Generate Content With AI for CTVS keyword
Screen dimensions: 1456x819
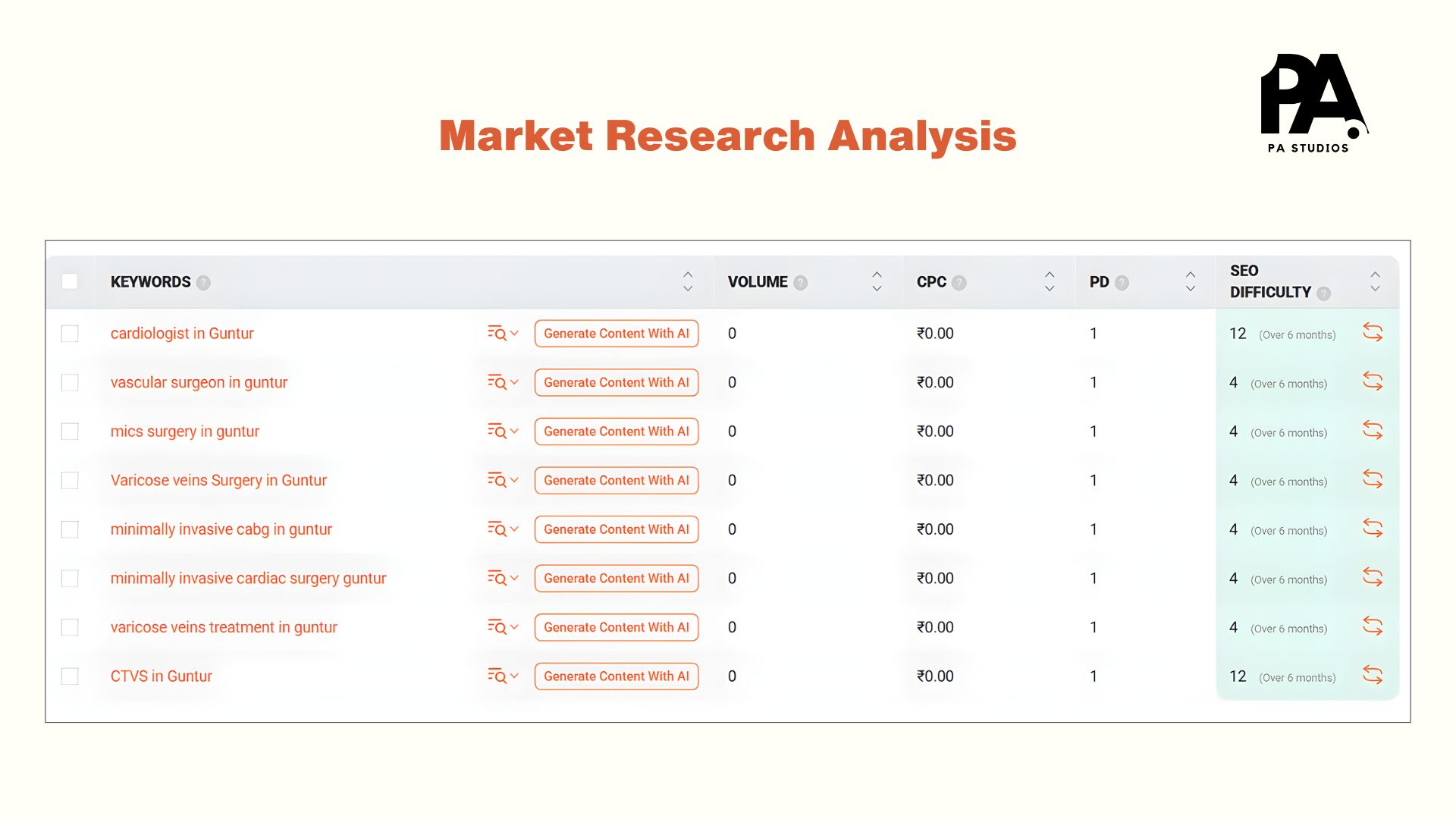tap(617, 675)
